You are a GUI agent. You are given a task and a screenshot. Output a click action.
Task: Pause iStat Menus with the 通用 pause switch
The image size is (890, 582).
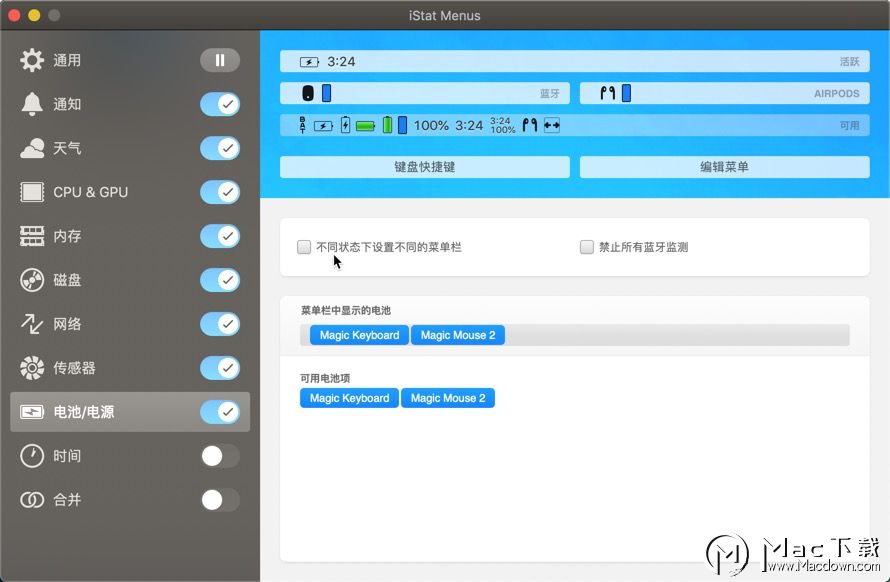tap(220, 60)
